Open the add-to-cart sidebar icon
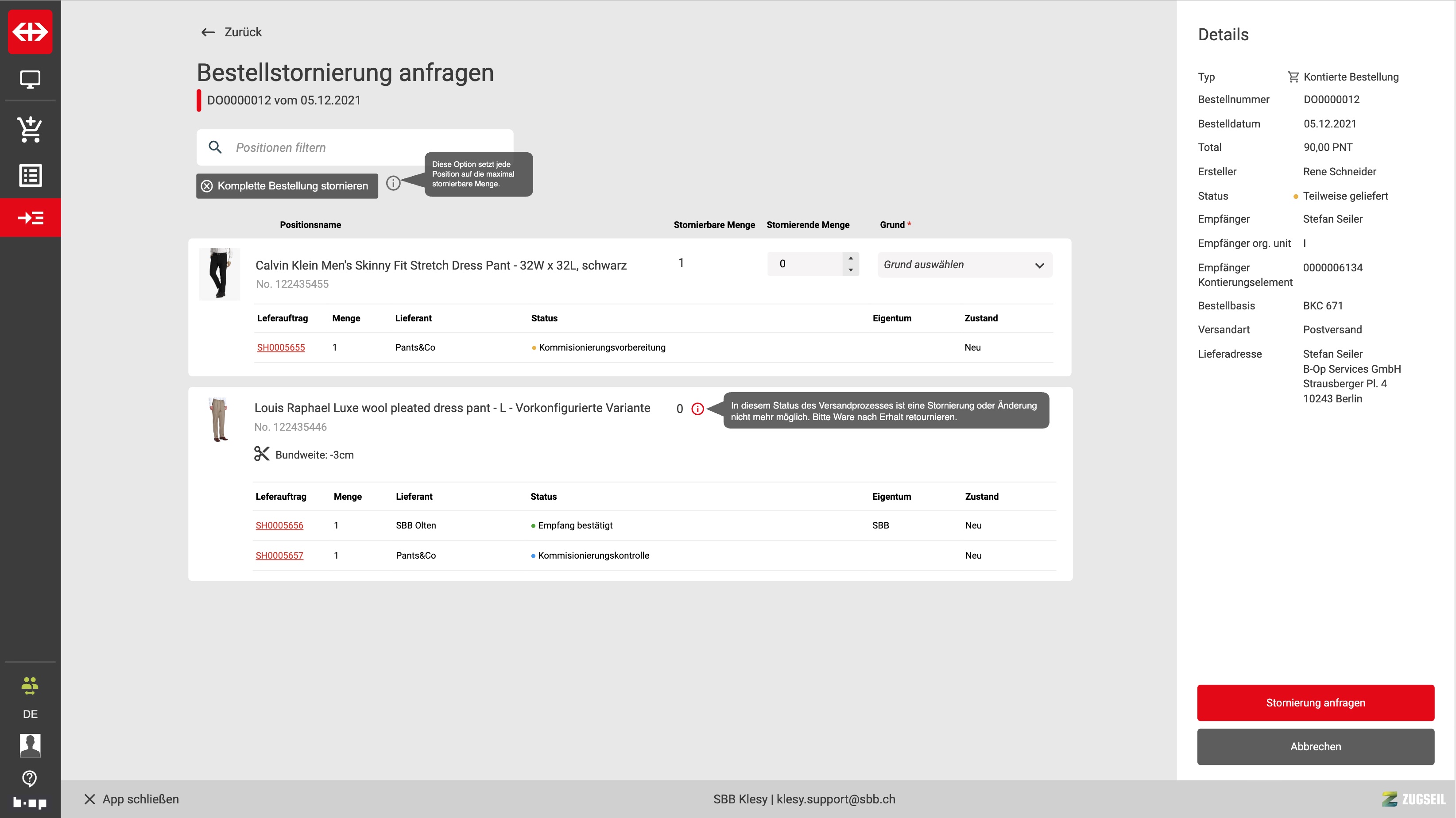1456x818 pixels. click(30, 129)
